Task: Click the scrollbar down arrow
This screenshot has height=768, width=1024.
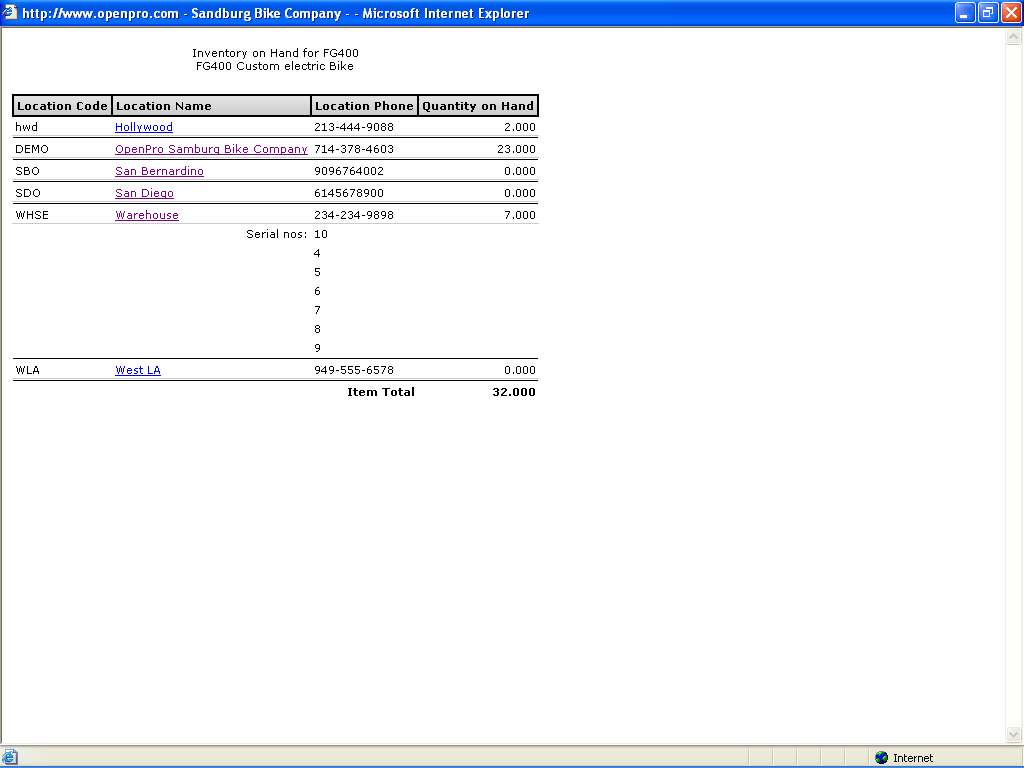Action: coord(1015,735)
